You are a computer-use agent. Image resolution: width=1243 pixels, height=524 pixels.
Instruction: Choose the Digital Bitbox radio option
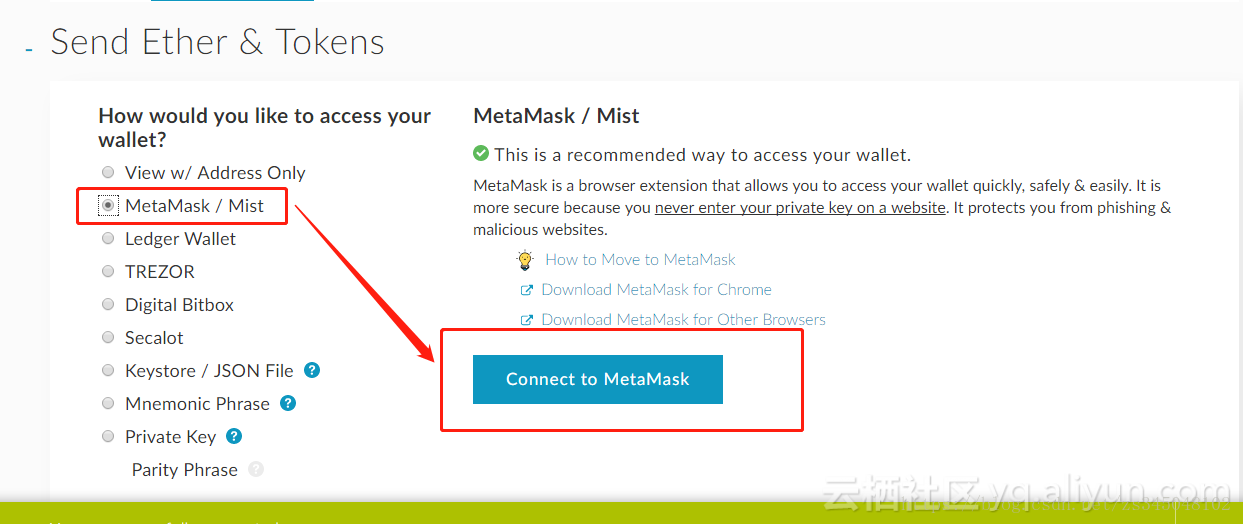108,304
